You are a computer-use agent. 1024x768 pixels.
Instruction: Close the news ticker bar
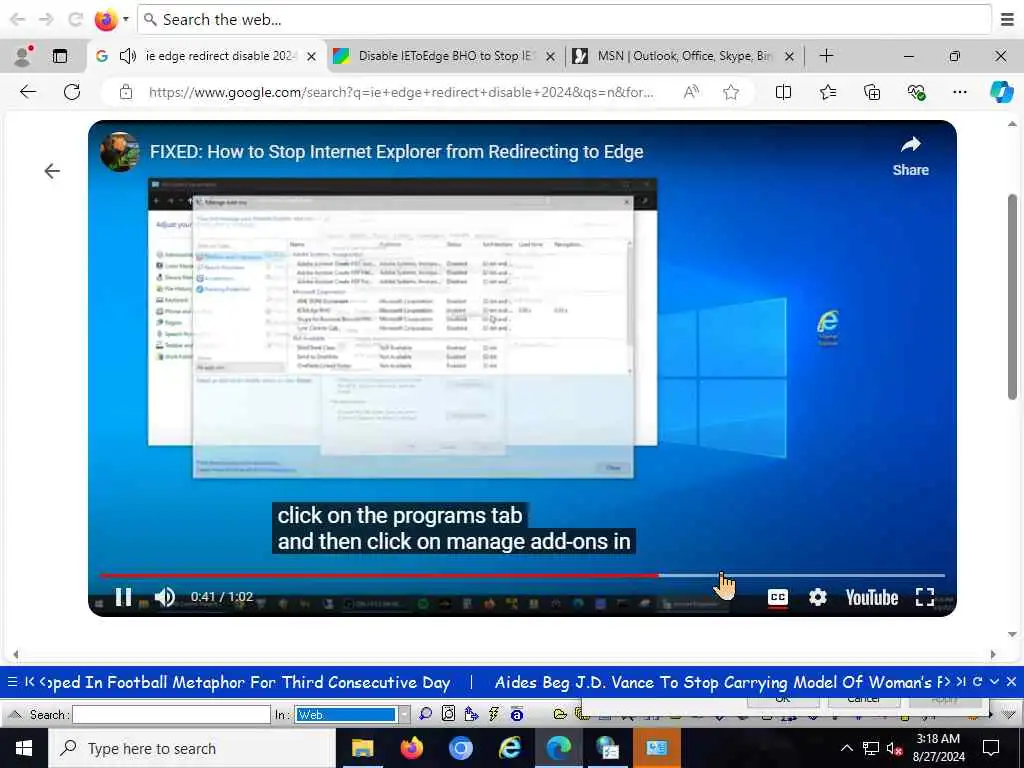click(1011, 682)
